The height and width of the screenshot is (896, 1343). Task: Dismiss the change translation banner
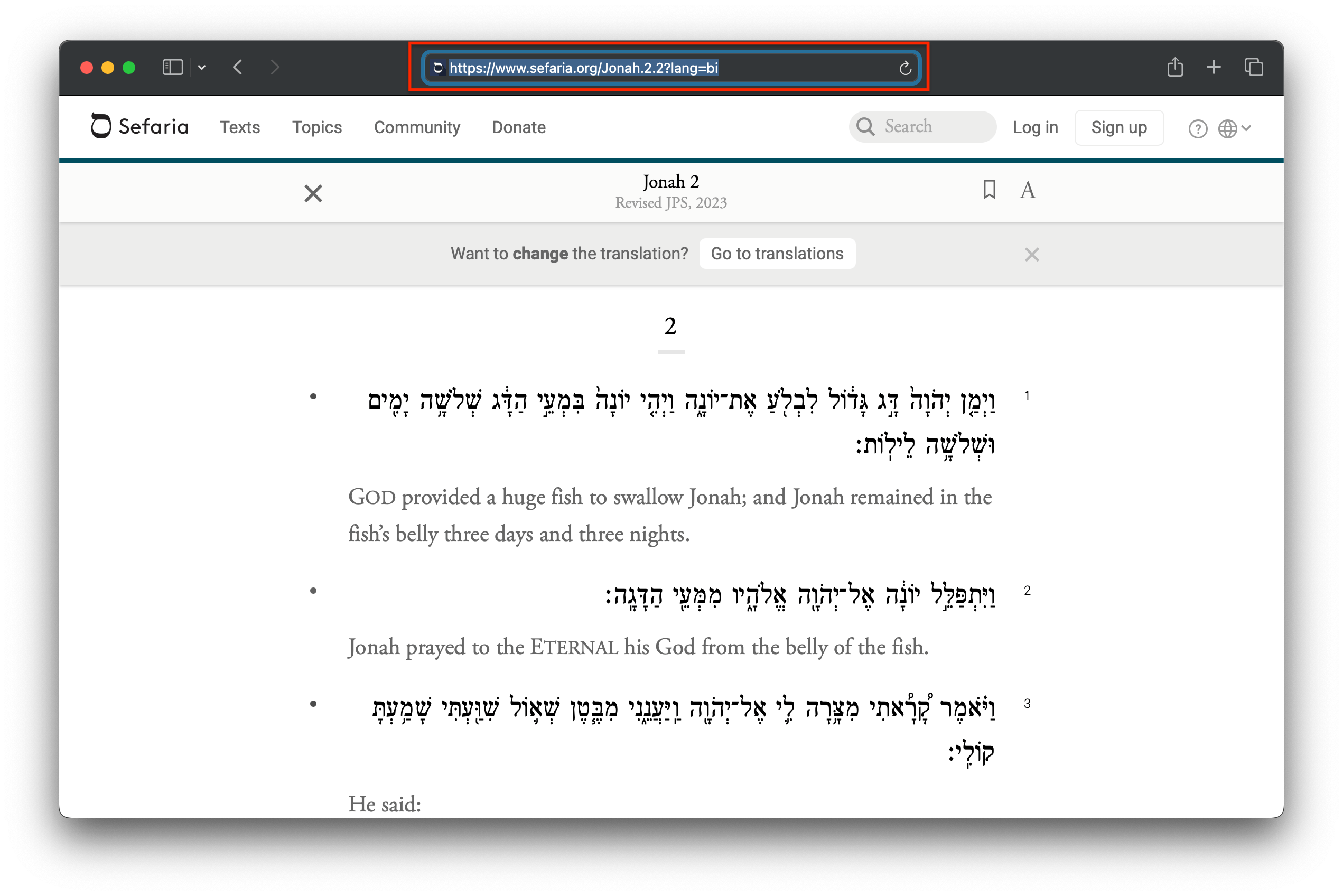(1031, 254)
